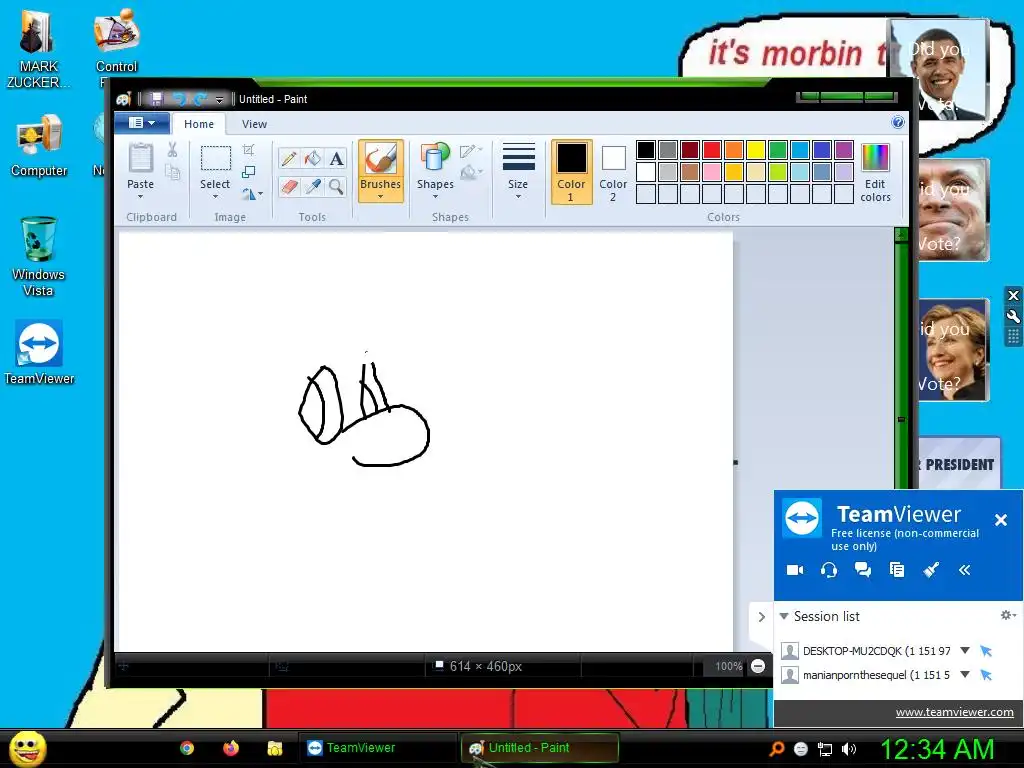Open the Recycle Bin named Windows Vista
Screen dimensions: 1024x768
[38, 256]
